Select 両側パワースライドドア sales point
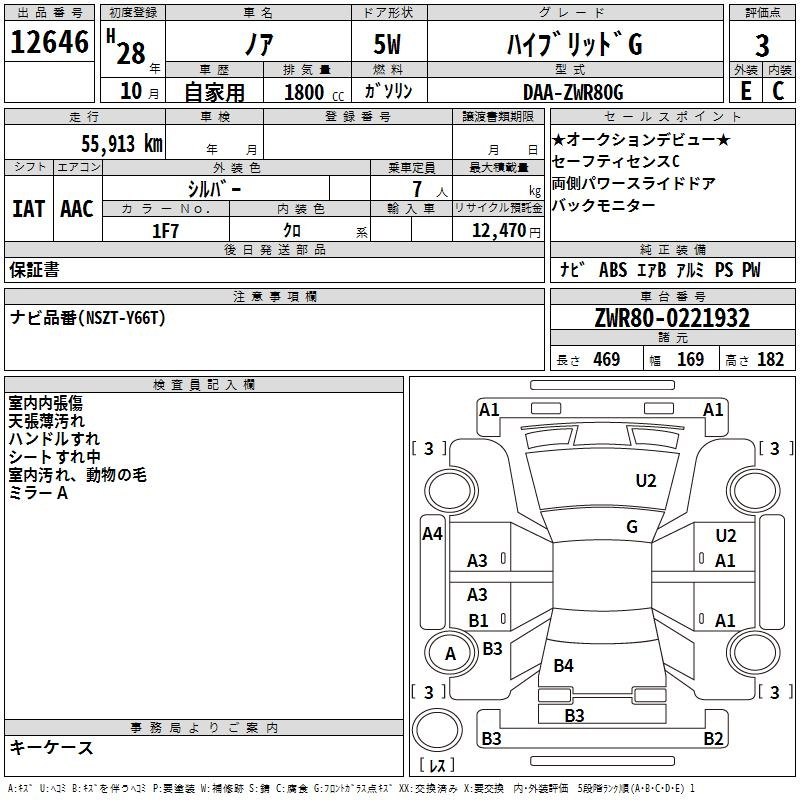 click(x=634, y=183)
